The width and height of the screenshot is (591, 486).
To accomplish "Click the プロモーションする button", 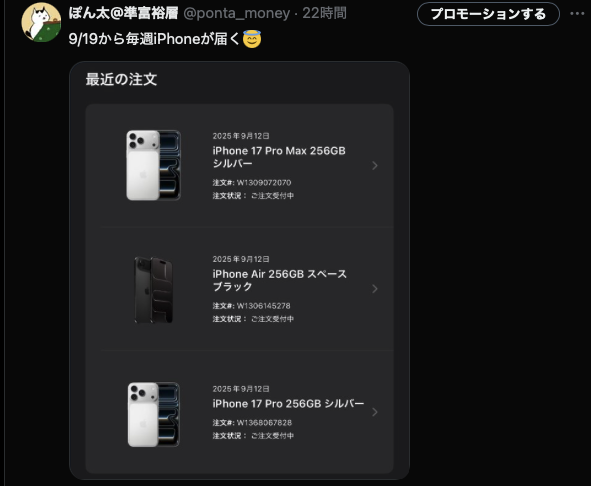I will point(488,14).
